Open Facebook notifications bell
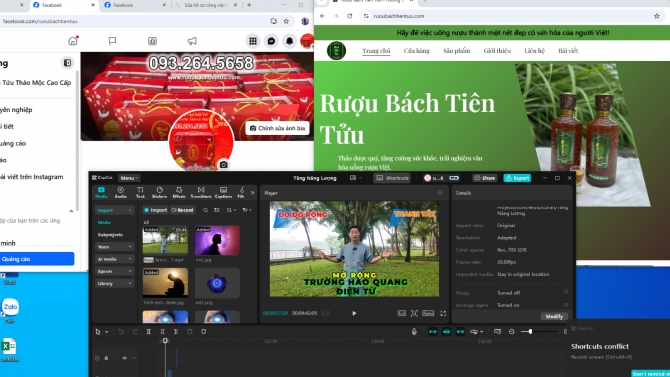670x377 pixels. (290, 41)
